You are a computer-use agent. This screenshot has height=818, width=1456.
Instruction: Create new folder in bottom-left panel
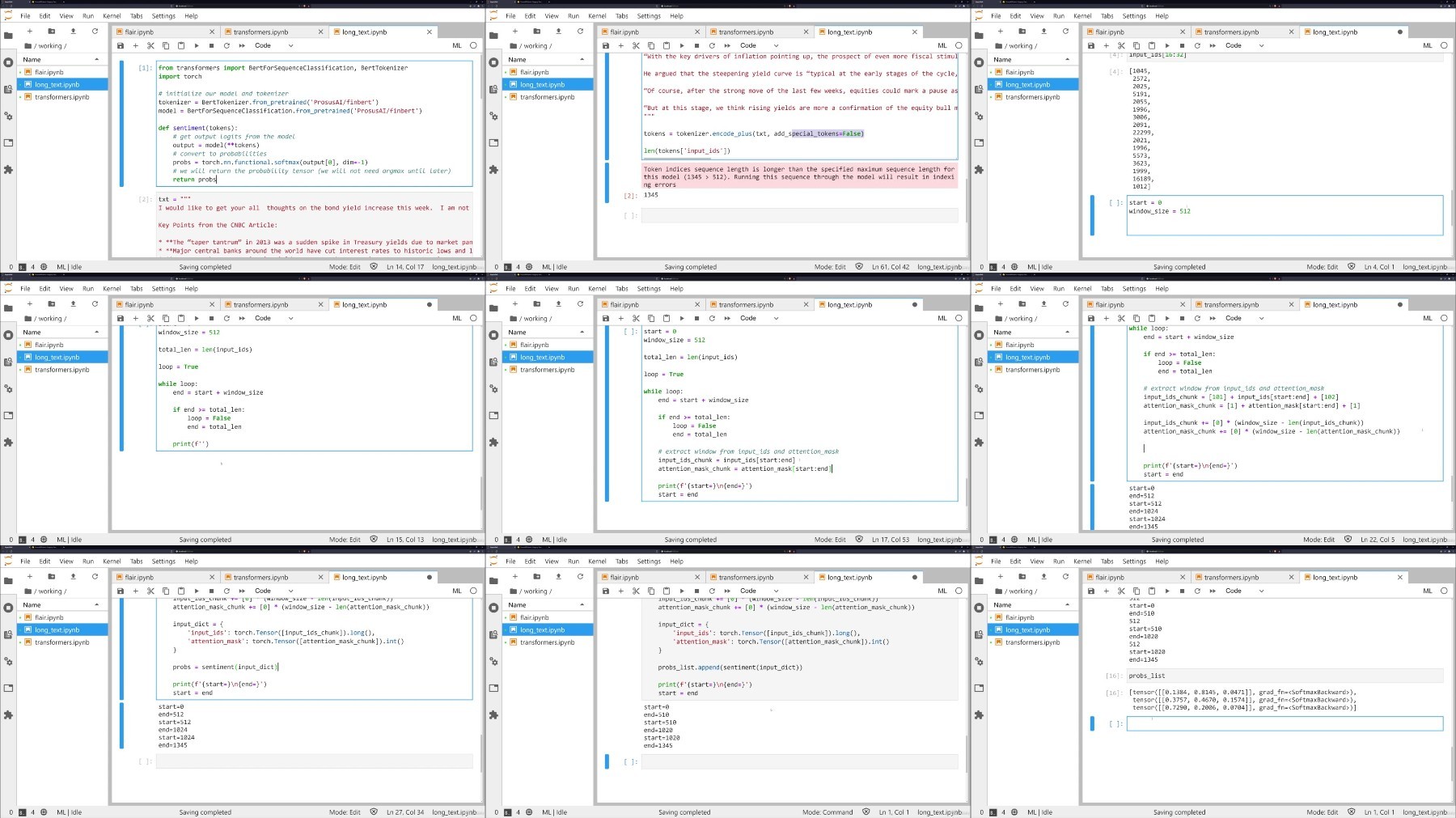[51, 576]
